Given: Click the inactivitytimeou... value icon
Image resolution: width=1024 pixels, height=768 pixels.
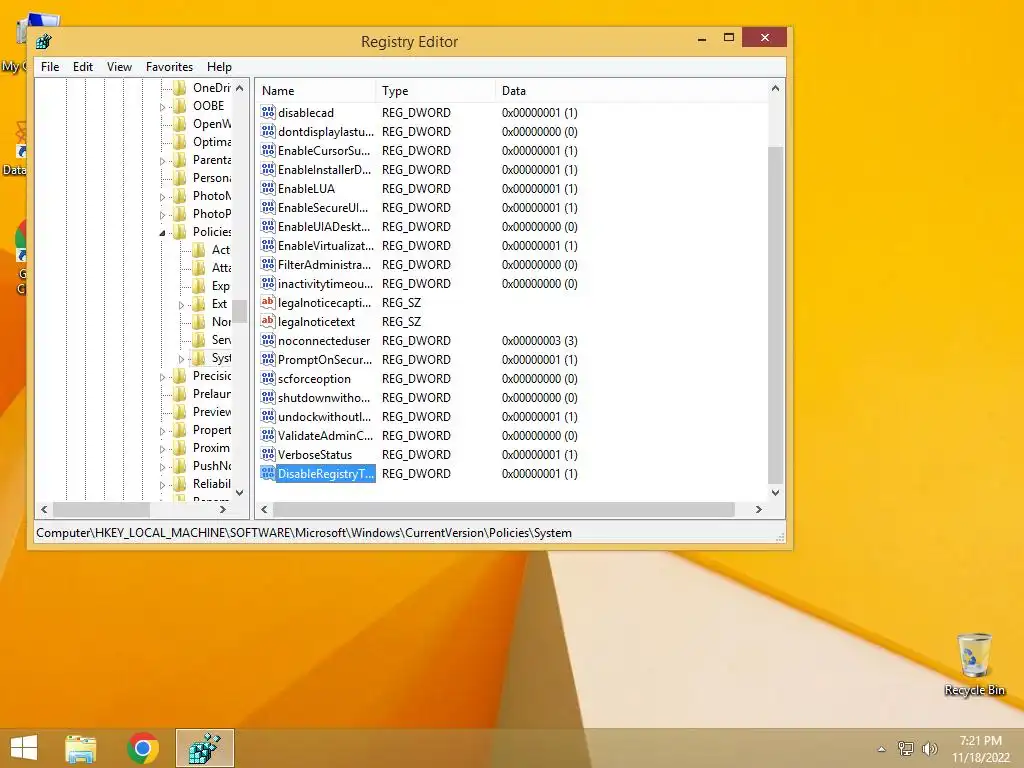Looking at the screenshot, I should coord(268,283).
